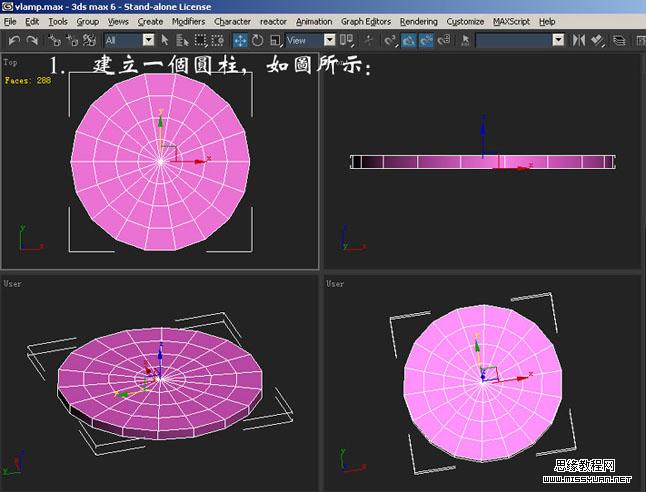Expand the View coordinate system dropdown
646x492 pixels.
(330, 40)
